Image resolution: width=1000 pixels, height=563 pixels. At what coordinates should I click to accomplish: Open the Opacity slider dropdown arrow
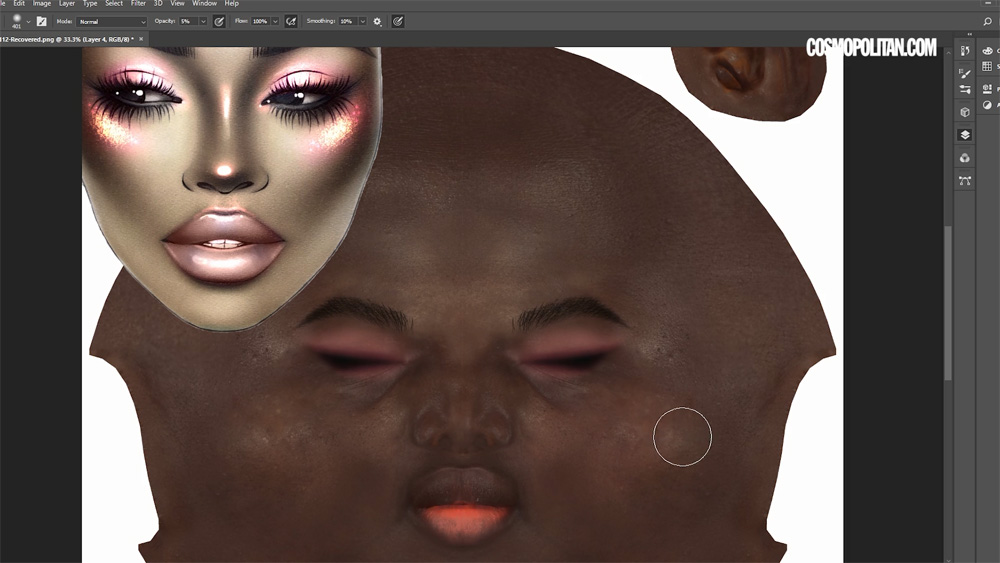203,22
